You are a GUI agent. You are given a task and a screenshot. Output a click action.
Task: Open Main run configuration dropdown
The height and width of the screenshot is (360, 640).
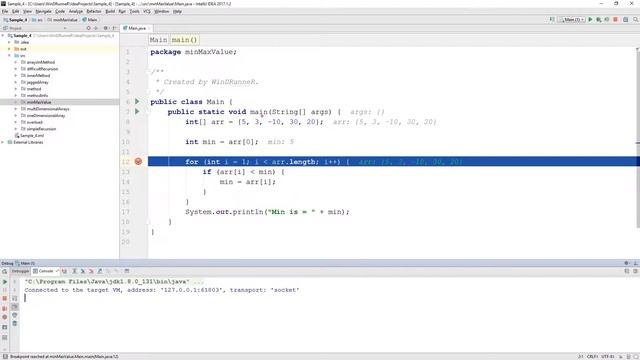coord(571,20)
